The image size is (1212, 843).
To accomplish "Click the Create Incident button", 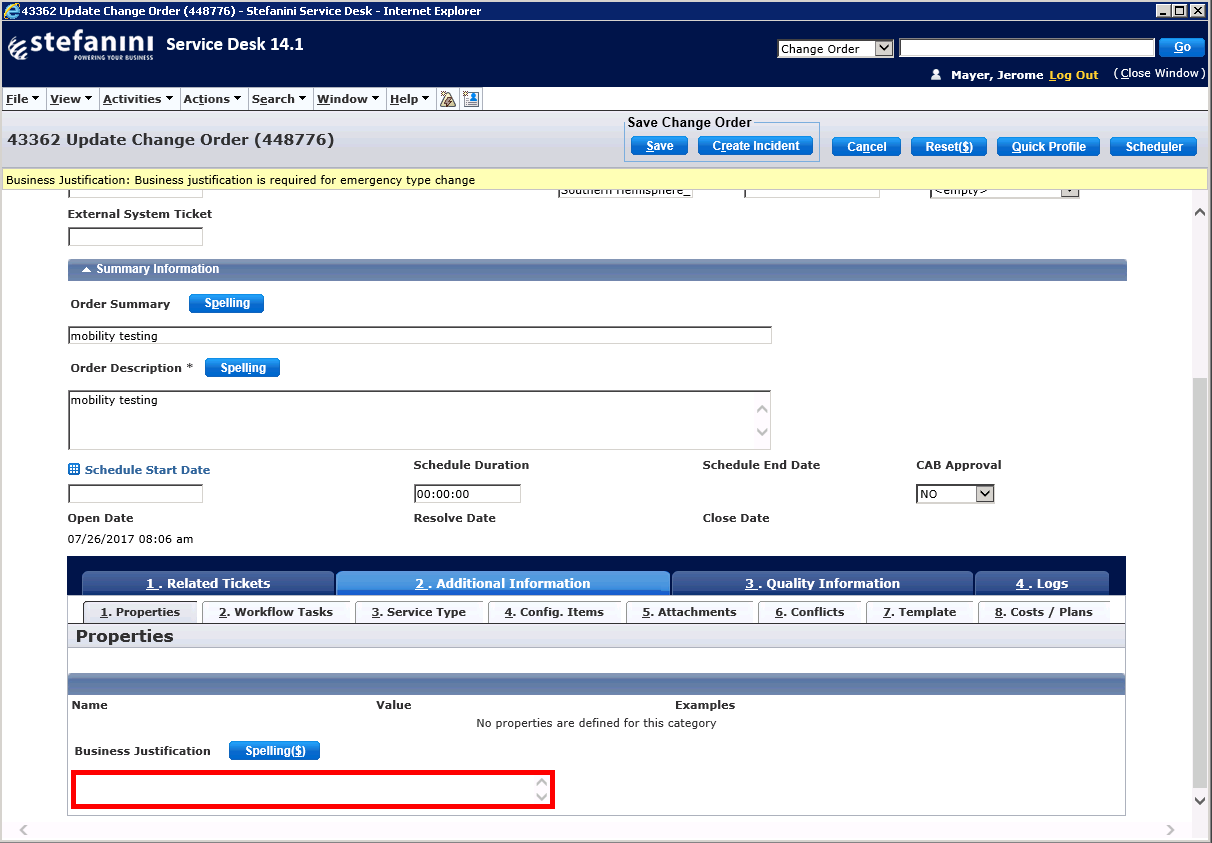I will tap(755, 146).
